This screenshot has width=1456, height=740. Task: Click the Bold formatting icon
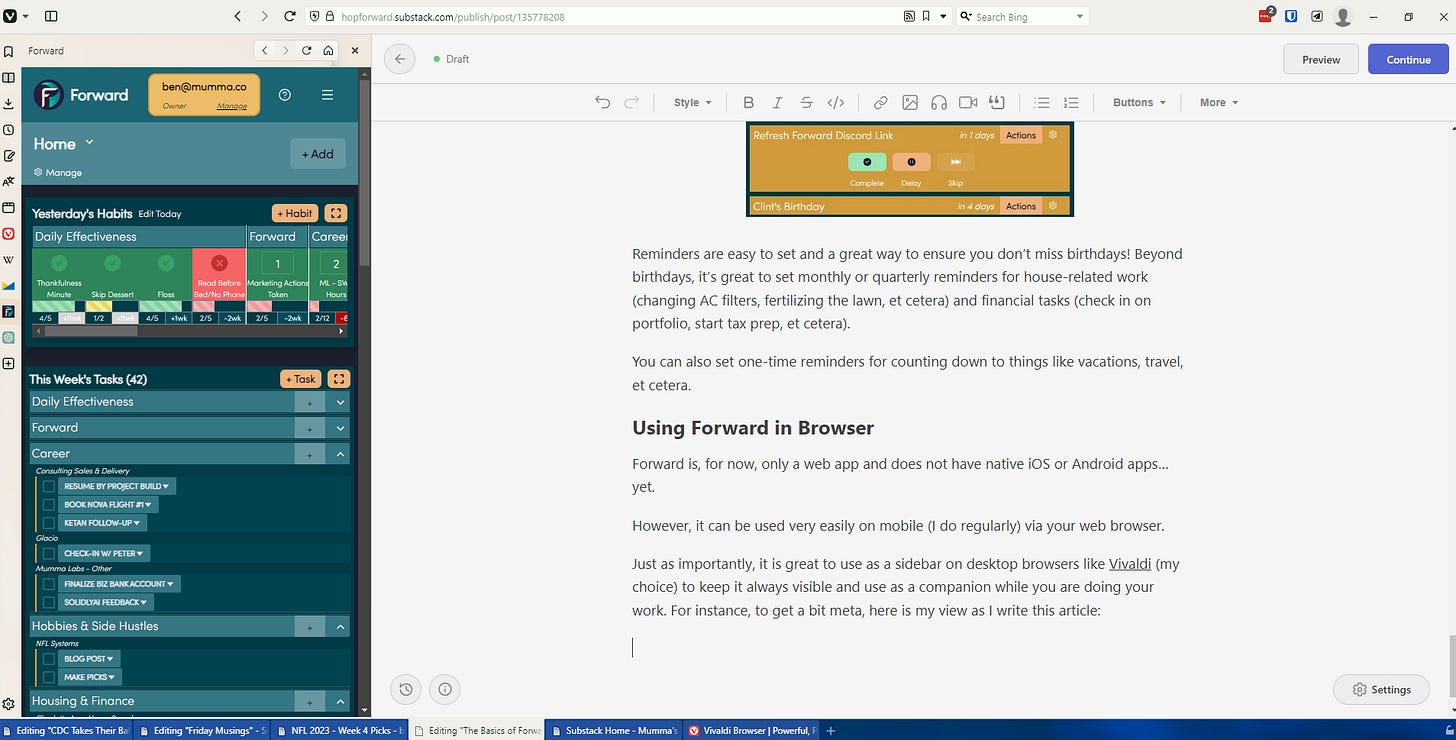click(x=748, y=102)
